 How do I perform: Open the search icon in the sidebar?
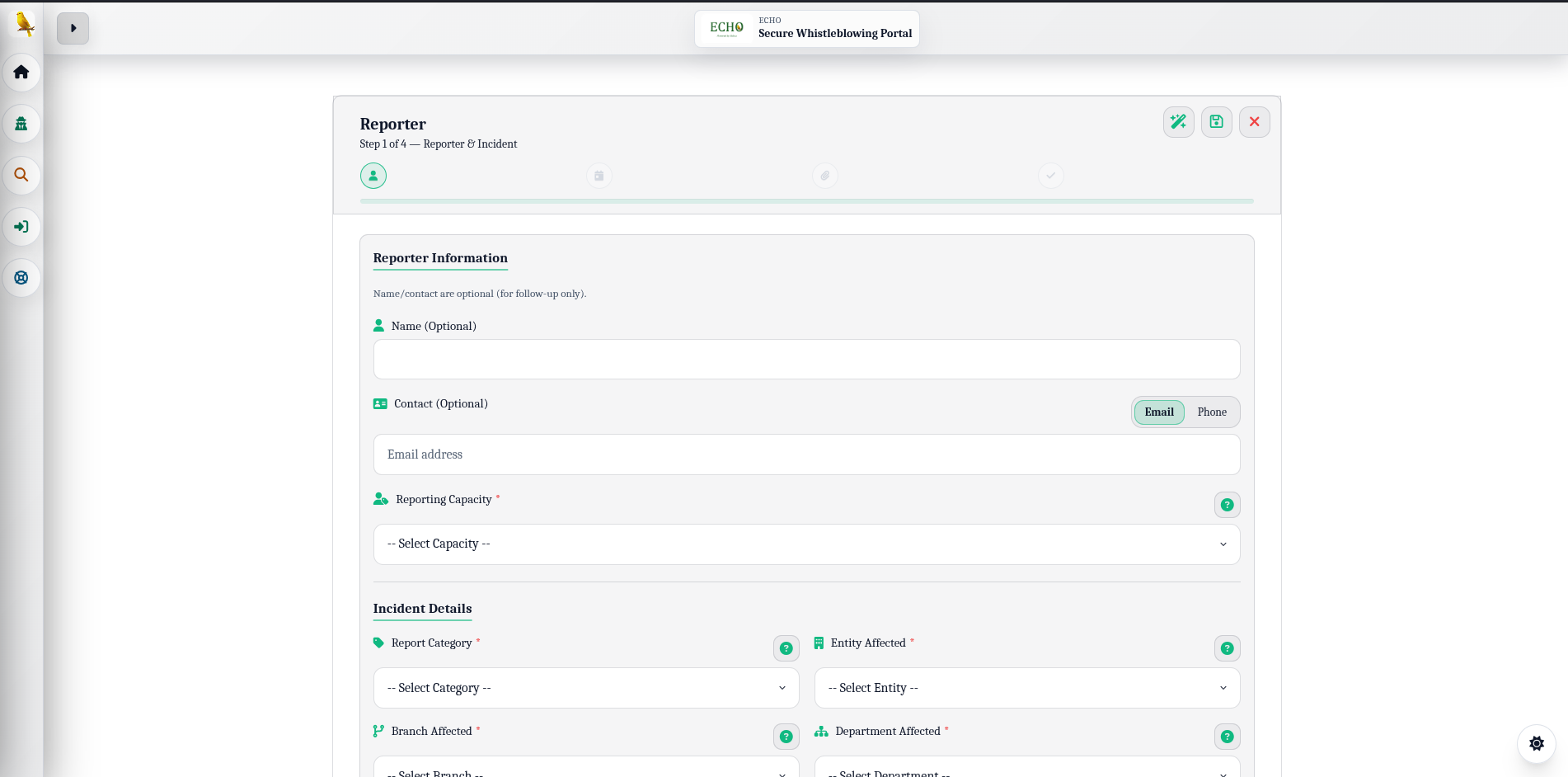pyautogui.click(x=22, y=175)
